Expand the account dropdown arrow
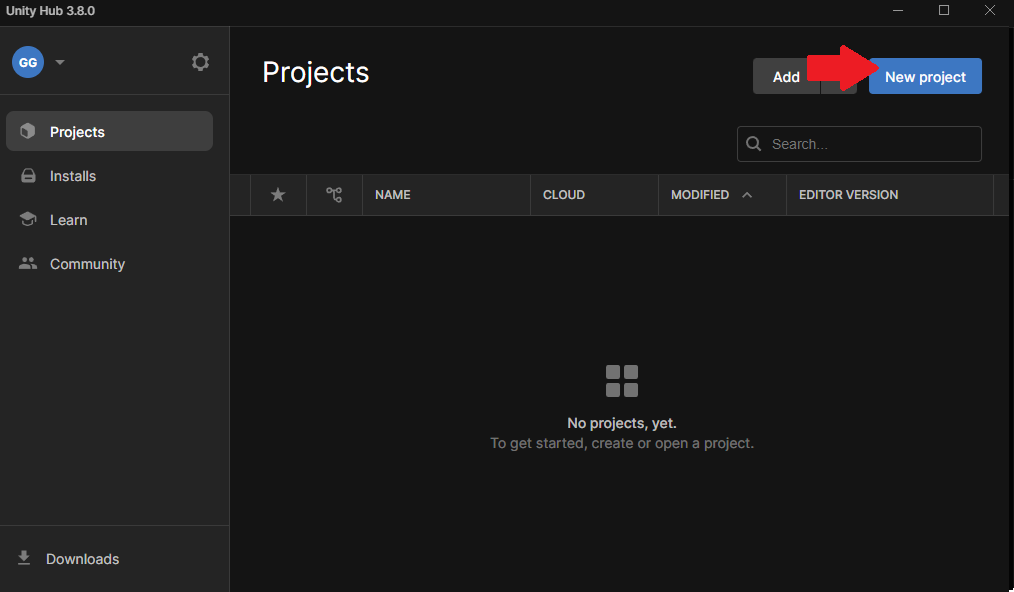 coord(60,62)
